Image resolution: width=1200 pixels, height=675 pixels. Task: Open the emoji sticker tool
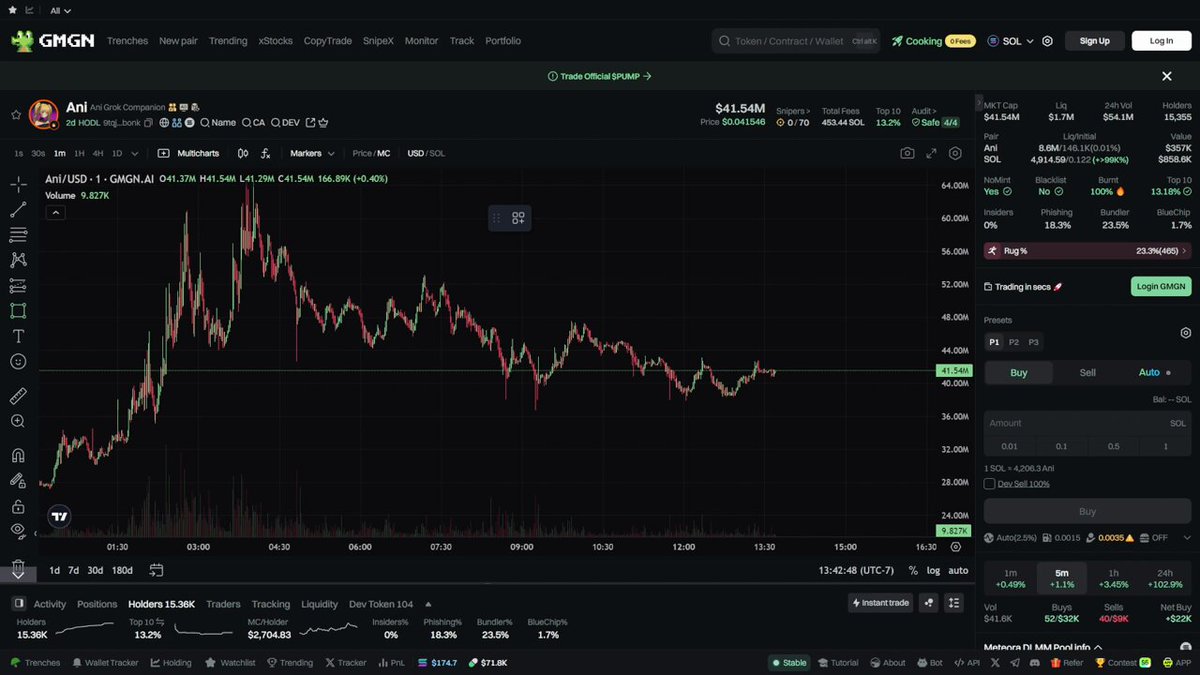click(x=18, y=361)
